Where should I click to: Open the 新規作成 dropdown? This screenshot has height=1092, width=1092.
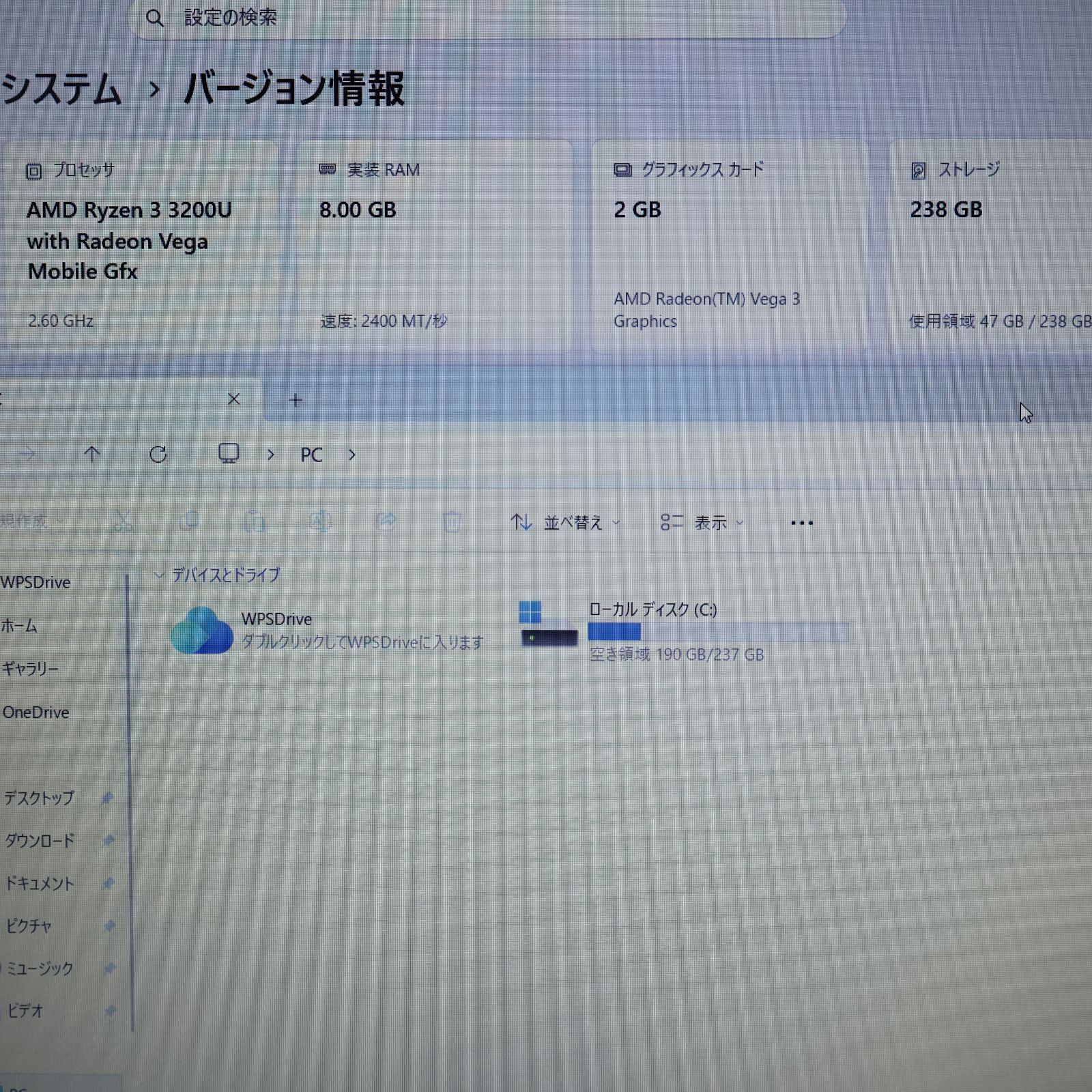(x=32, y=521)
